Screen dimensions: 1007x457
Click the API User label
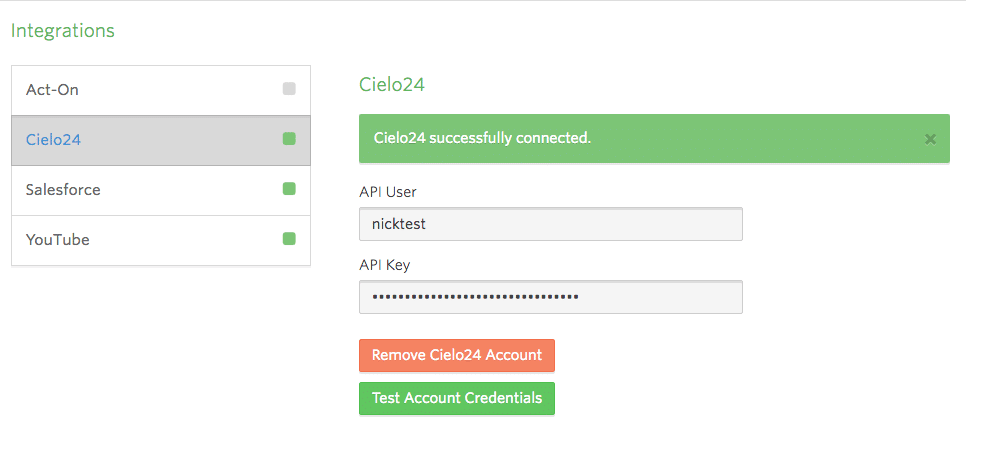pyautogui.click(x=387, y=192)
